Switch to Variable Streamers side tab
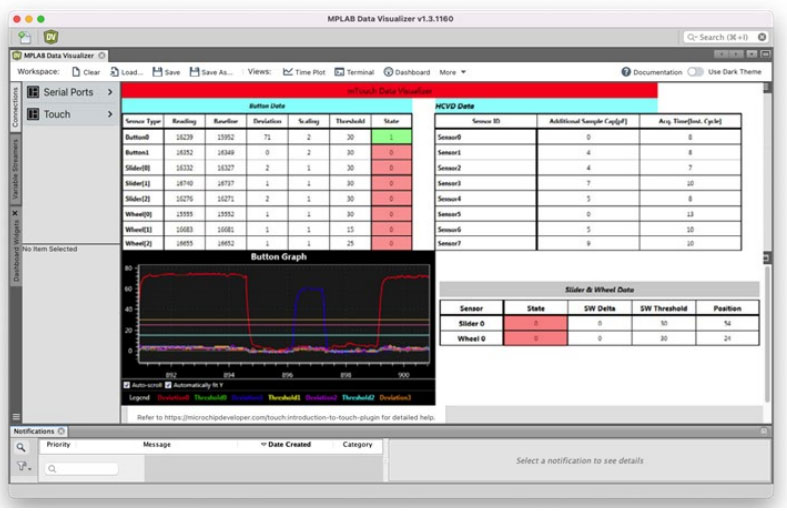 15,169
